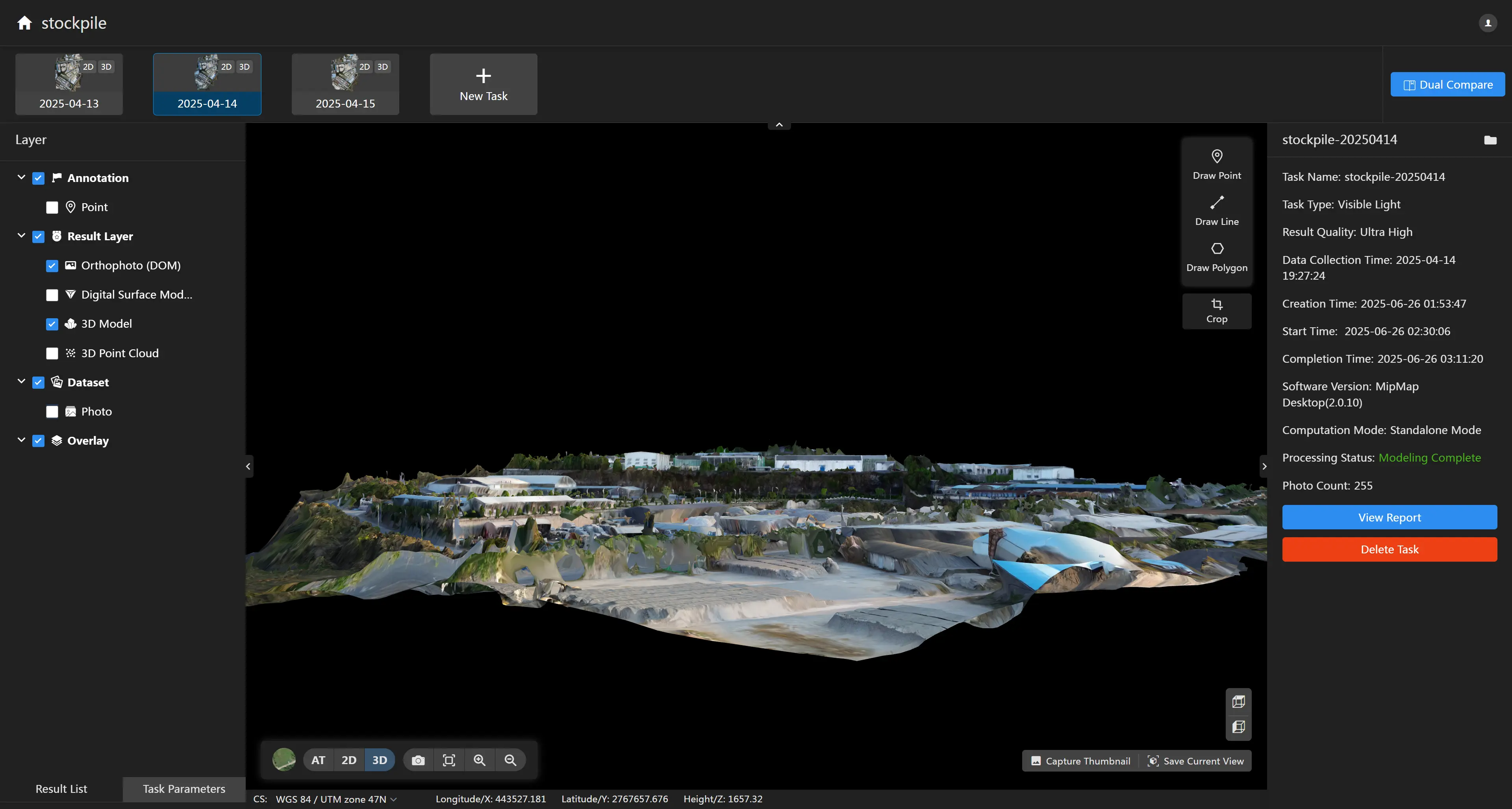Select the 2025-04-15 task thumbnail

point(345,84)
